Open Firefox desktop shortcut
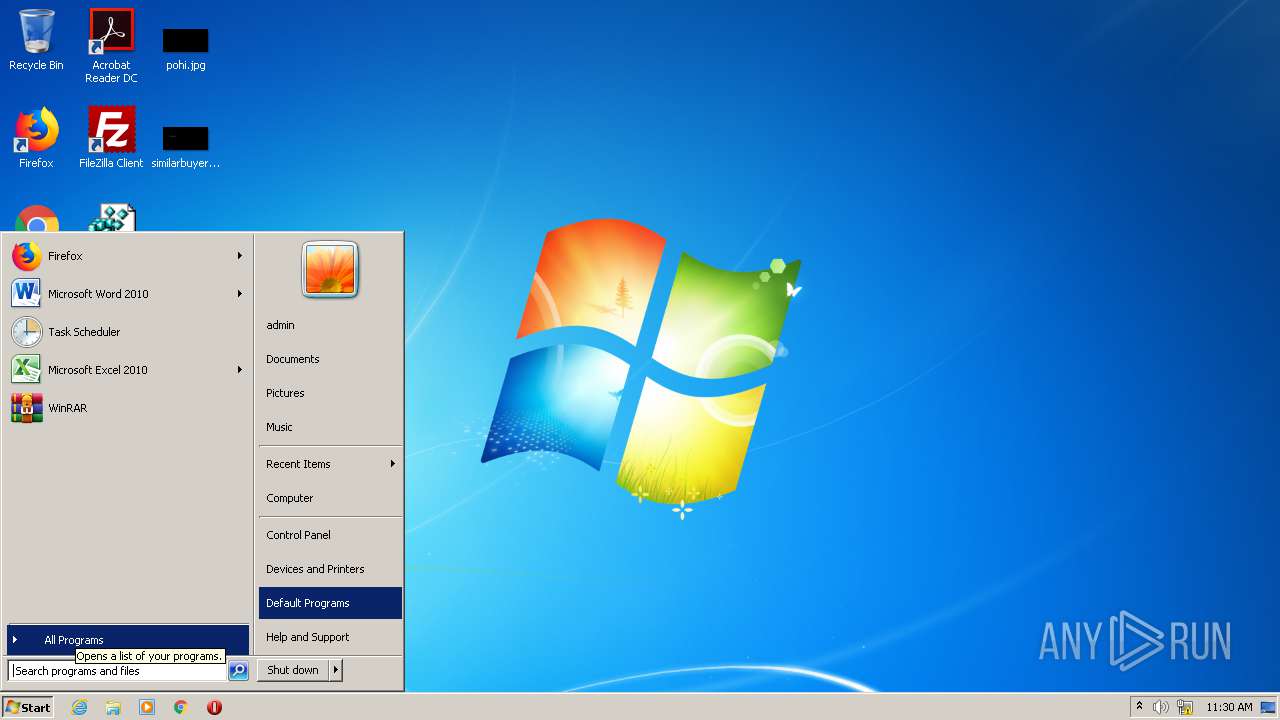 [36, 138]
